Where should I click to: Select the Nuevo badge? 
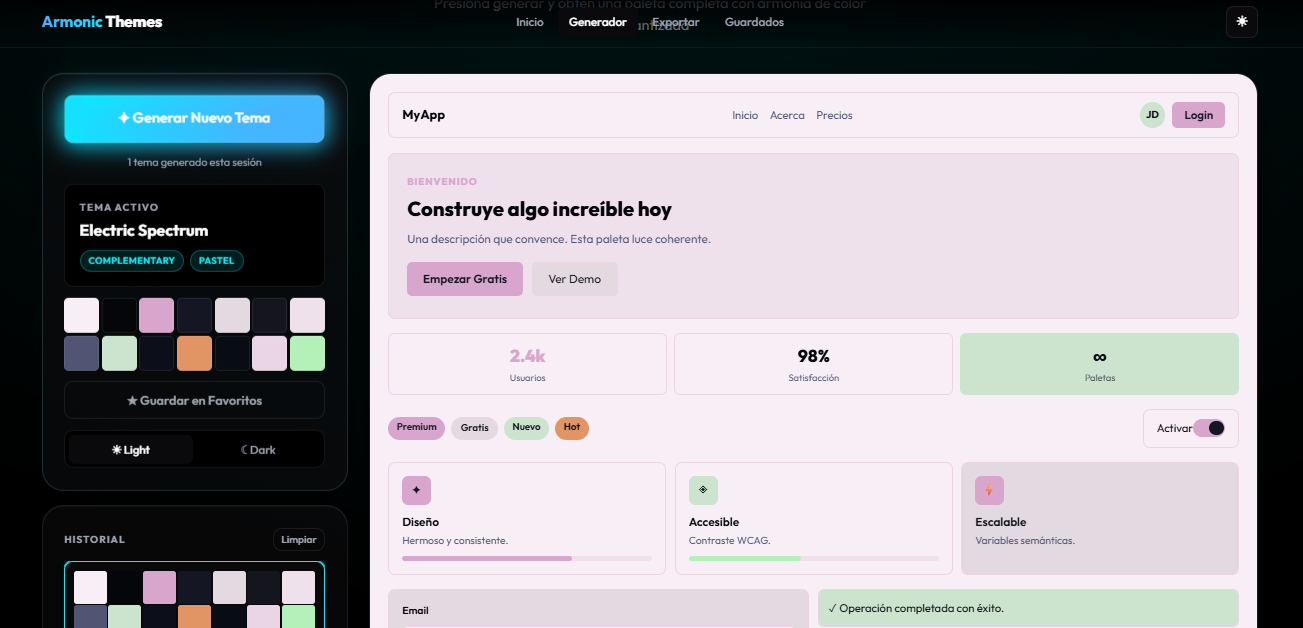click(x=526, y=428)
